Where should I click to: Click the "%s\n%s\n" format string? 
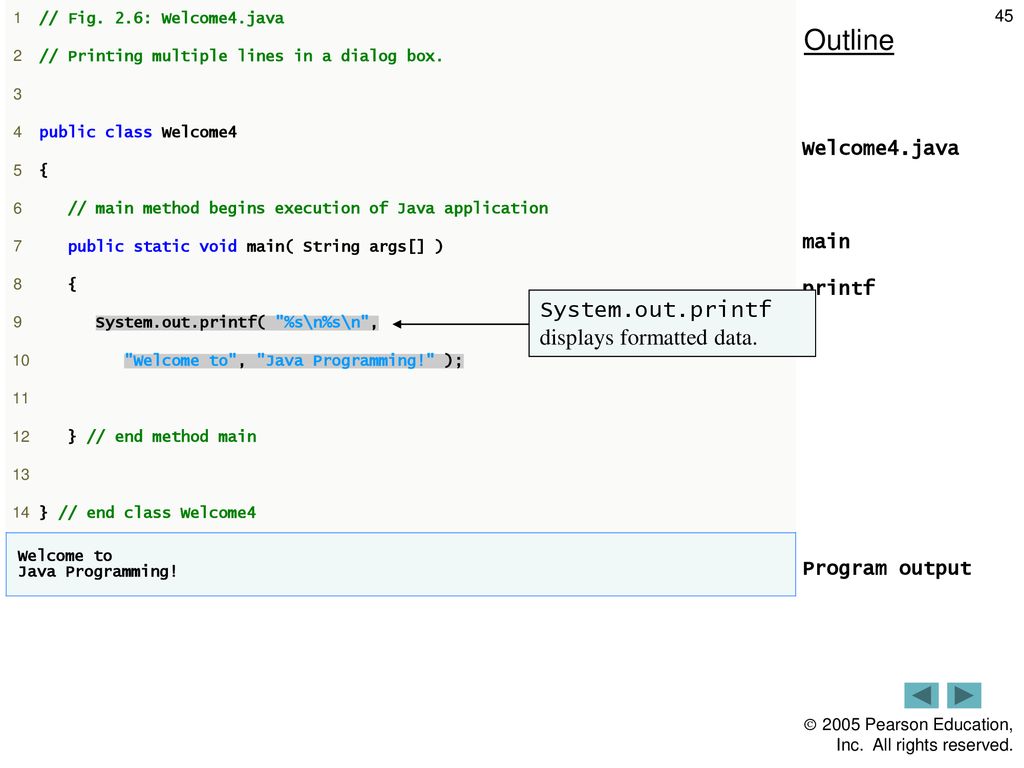pos(322,323)
